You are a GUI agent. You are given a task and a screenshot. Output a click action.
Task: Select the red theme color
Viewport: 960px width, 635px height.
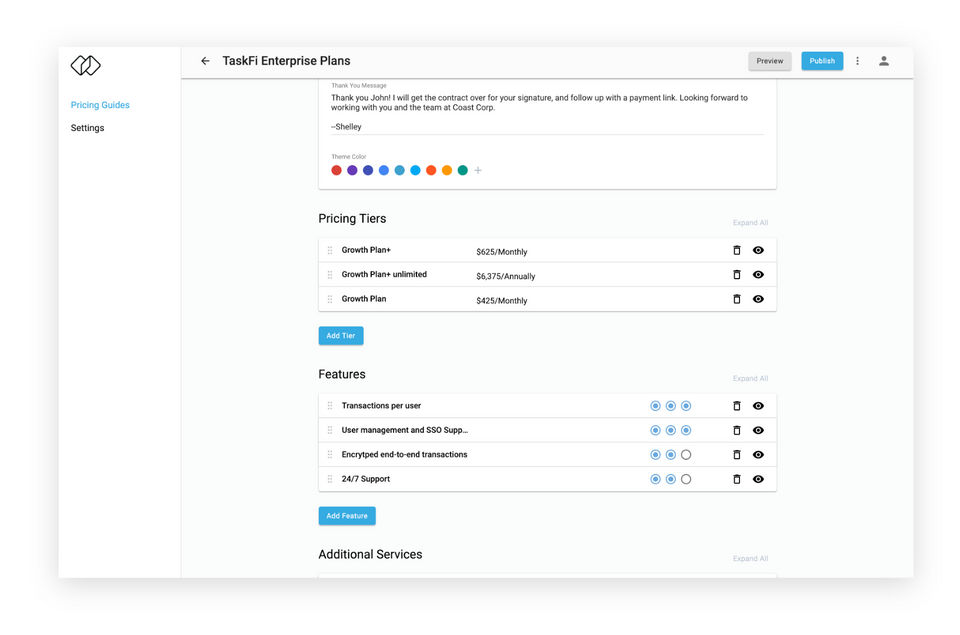click(336, 170)
